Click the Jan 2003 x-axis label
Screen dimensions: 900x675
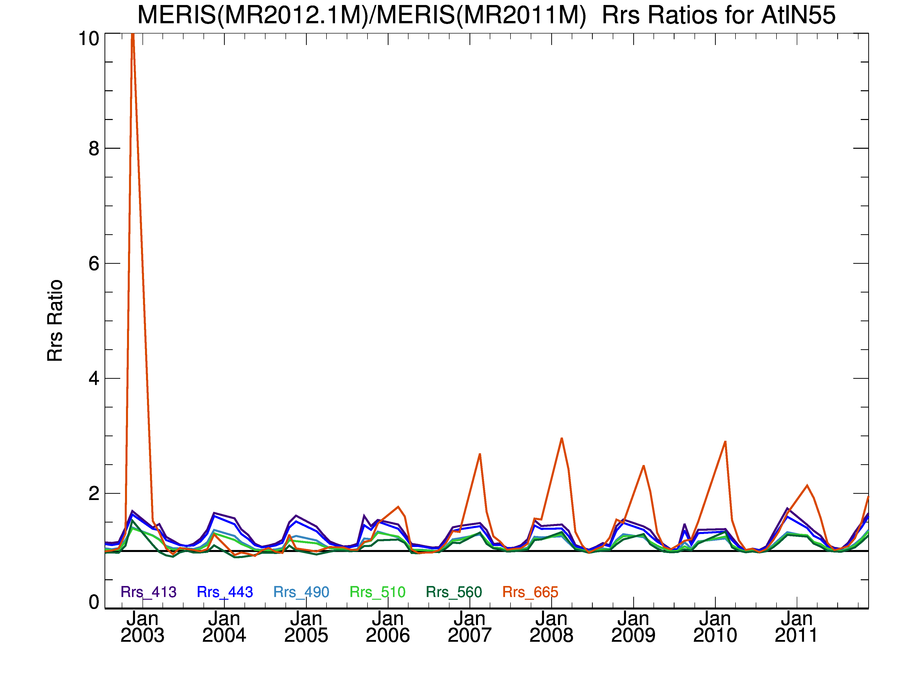[142, 627]
